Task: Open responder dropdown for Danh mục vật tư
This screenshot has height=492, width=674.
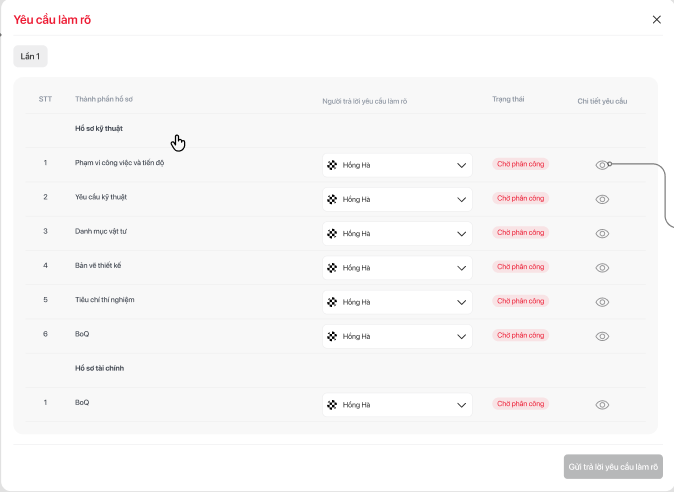Action: [x=397, y=233]
